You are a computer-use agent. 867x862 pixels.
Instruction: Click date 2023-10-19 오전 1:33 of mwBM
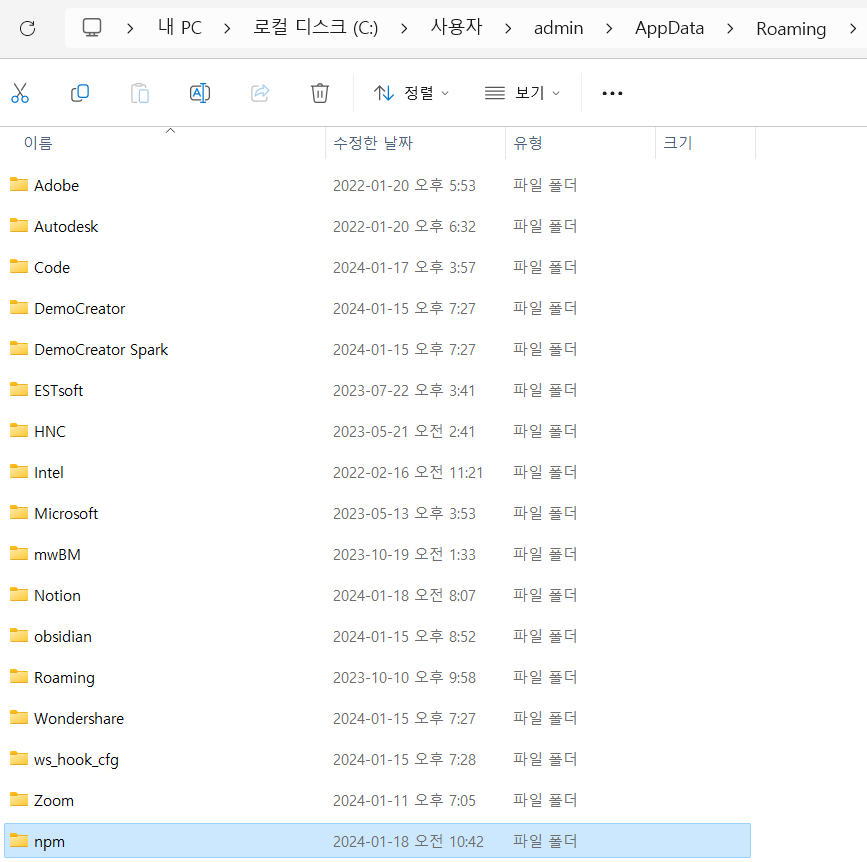pos(404,555)
